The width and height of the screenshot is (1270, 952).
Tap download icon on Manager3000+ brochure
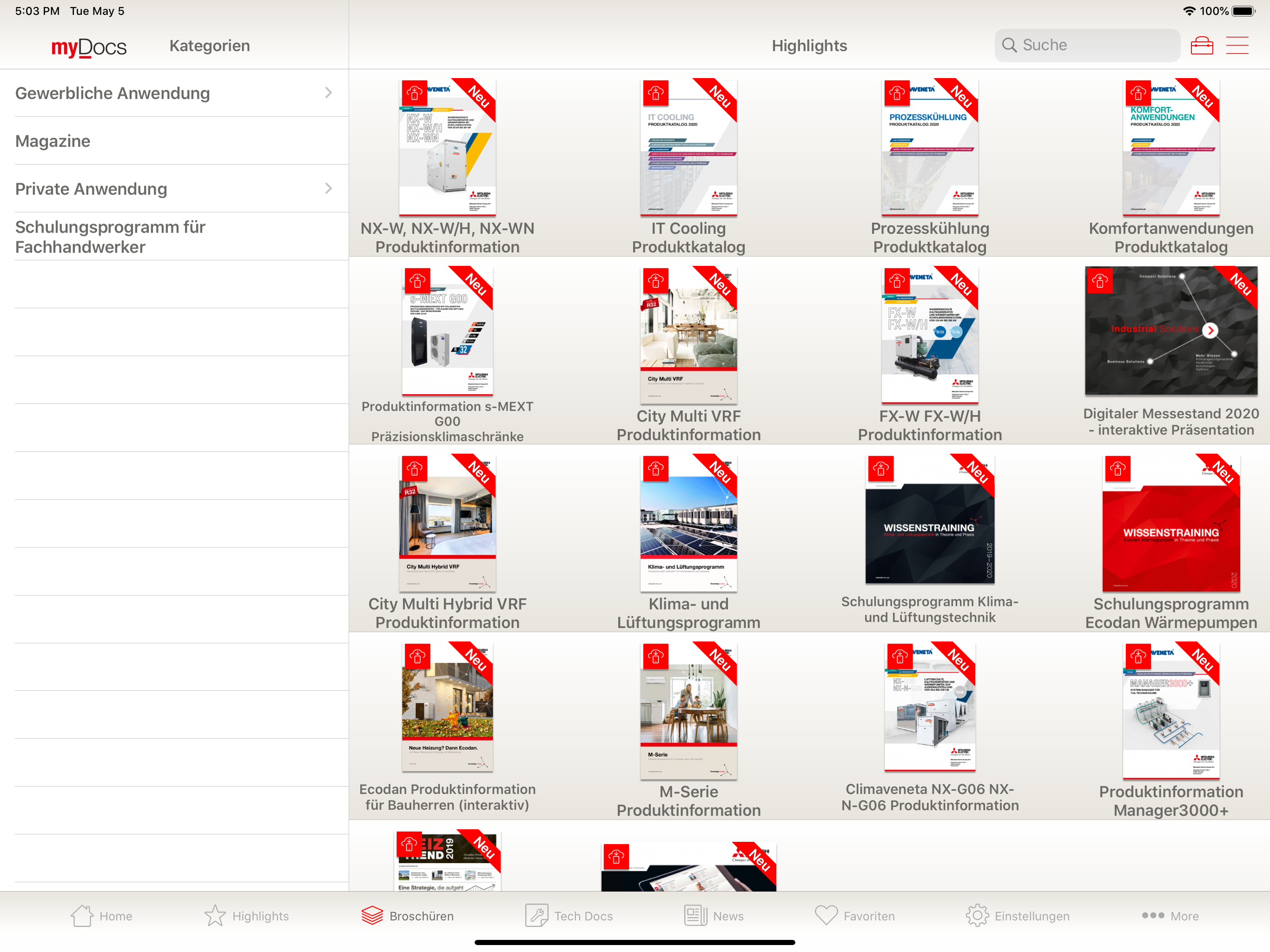pos(1138,656)
